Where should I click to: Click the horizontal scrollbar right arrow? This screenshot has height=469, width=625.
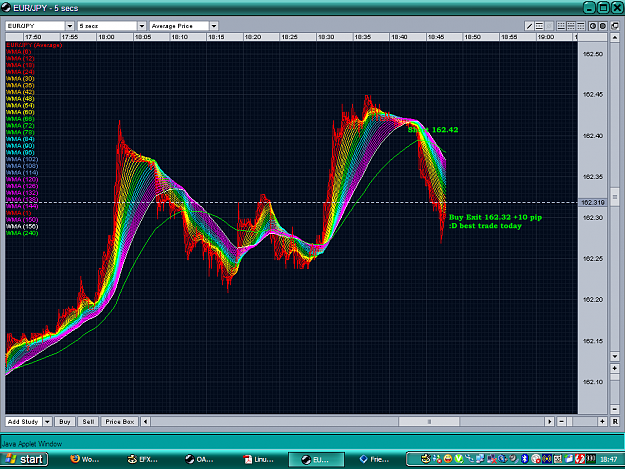click(x=550, y=422)
